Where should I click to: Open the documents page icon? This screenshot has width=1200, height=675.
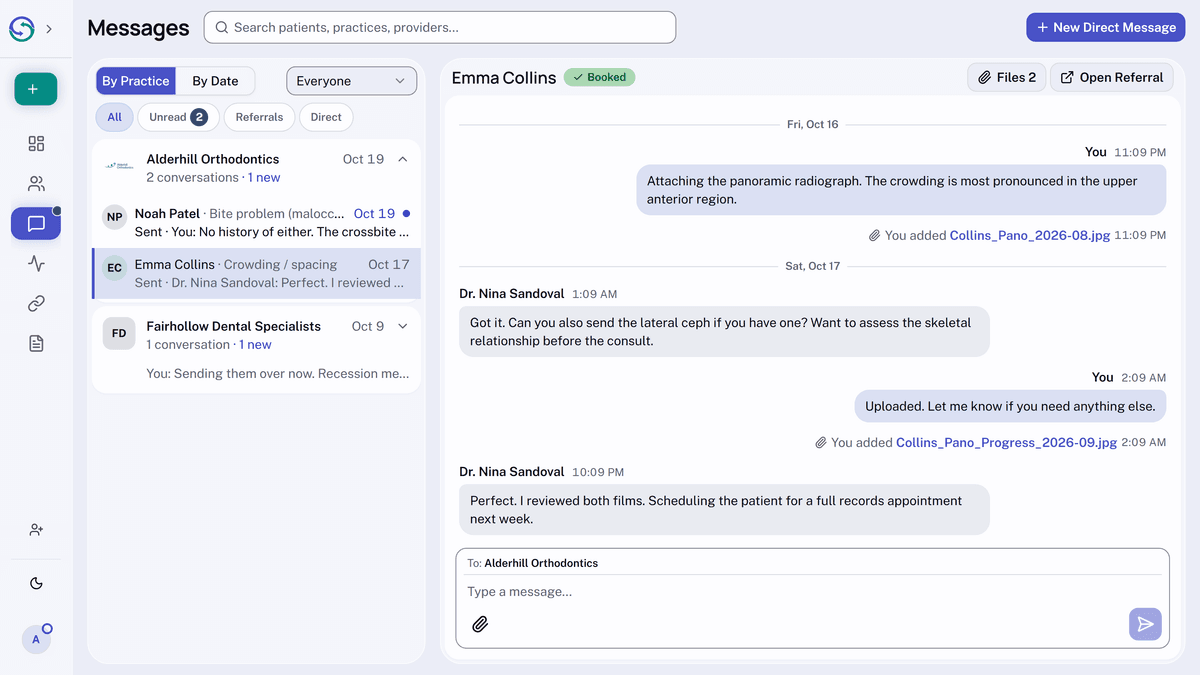(x=36, y=344)
